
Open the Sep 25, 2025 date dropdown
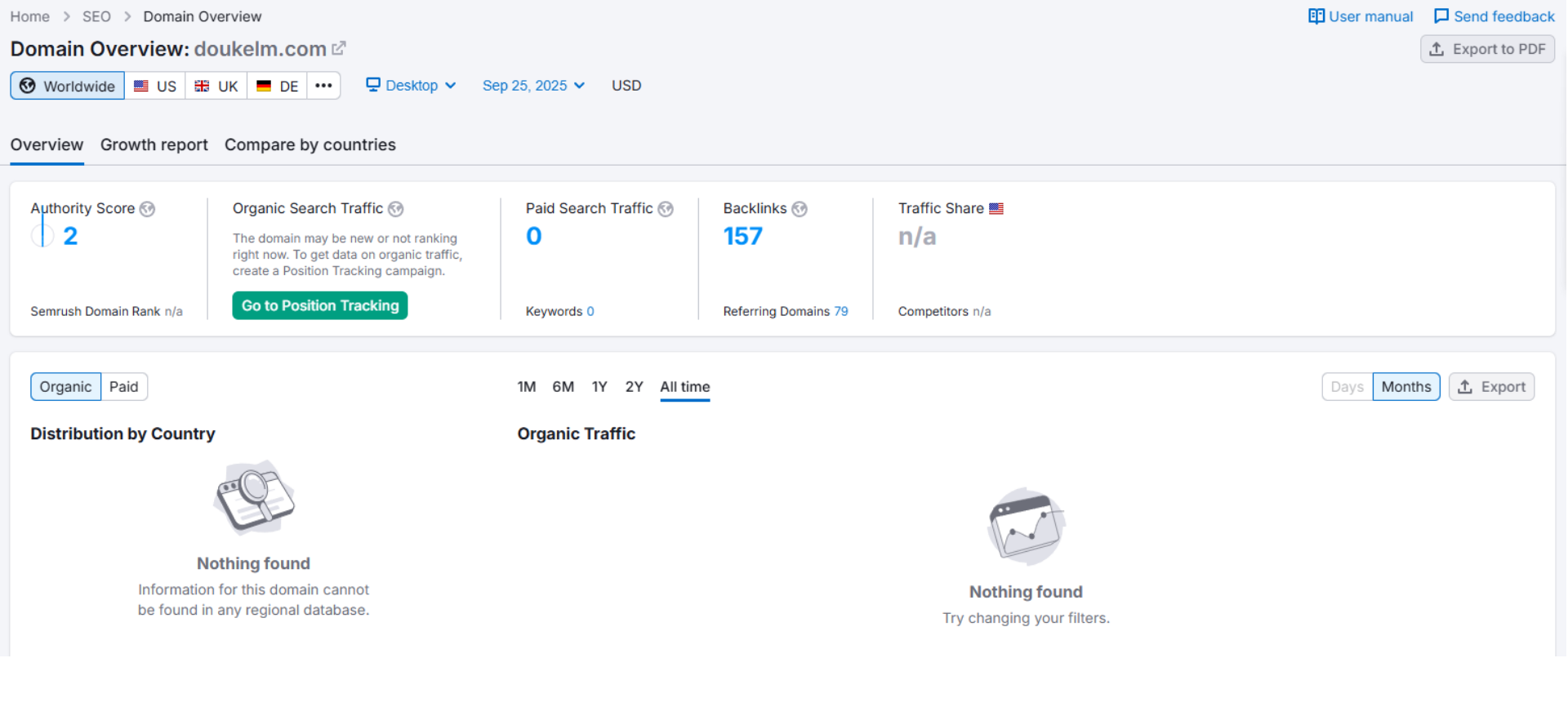533,86
